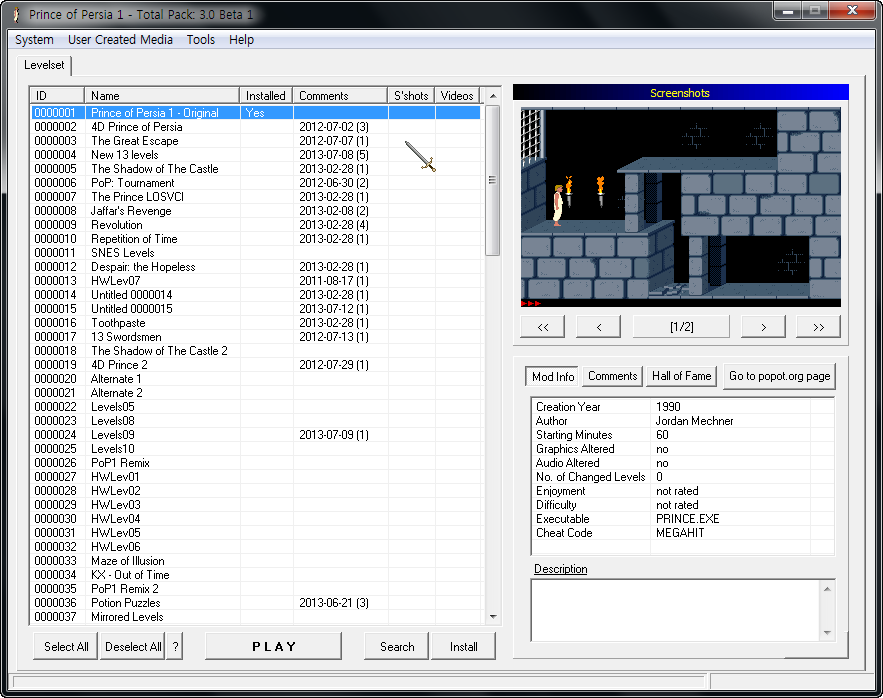Sort list by the S'shots column header
This screenshot has height=698, width=883.
[x=411, y=96]
